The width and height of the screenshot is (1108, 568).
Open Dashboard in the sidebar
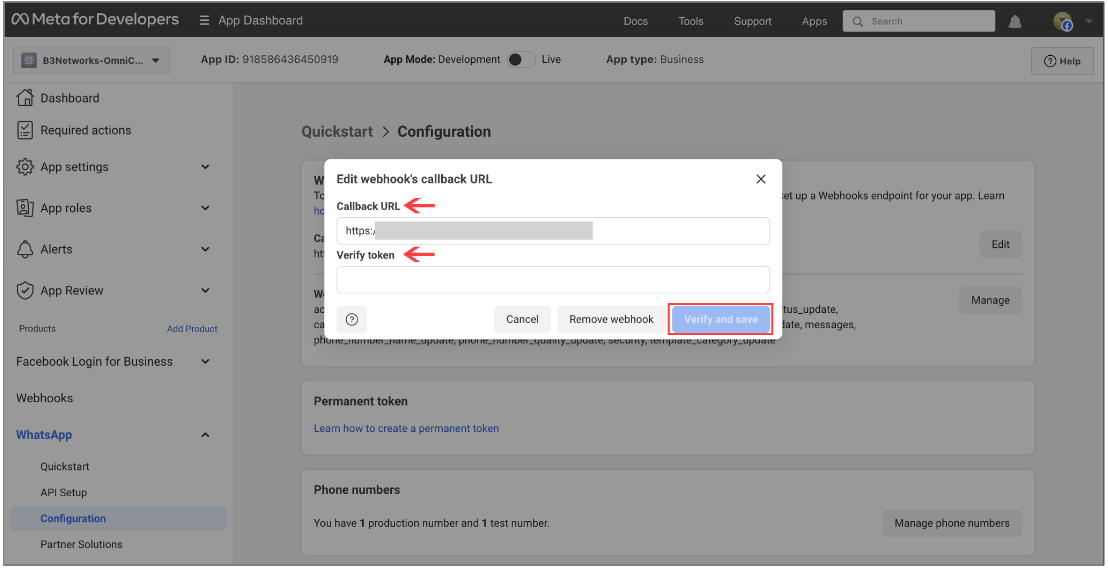(x=69, y=97)
